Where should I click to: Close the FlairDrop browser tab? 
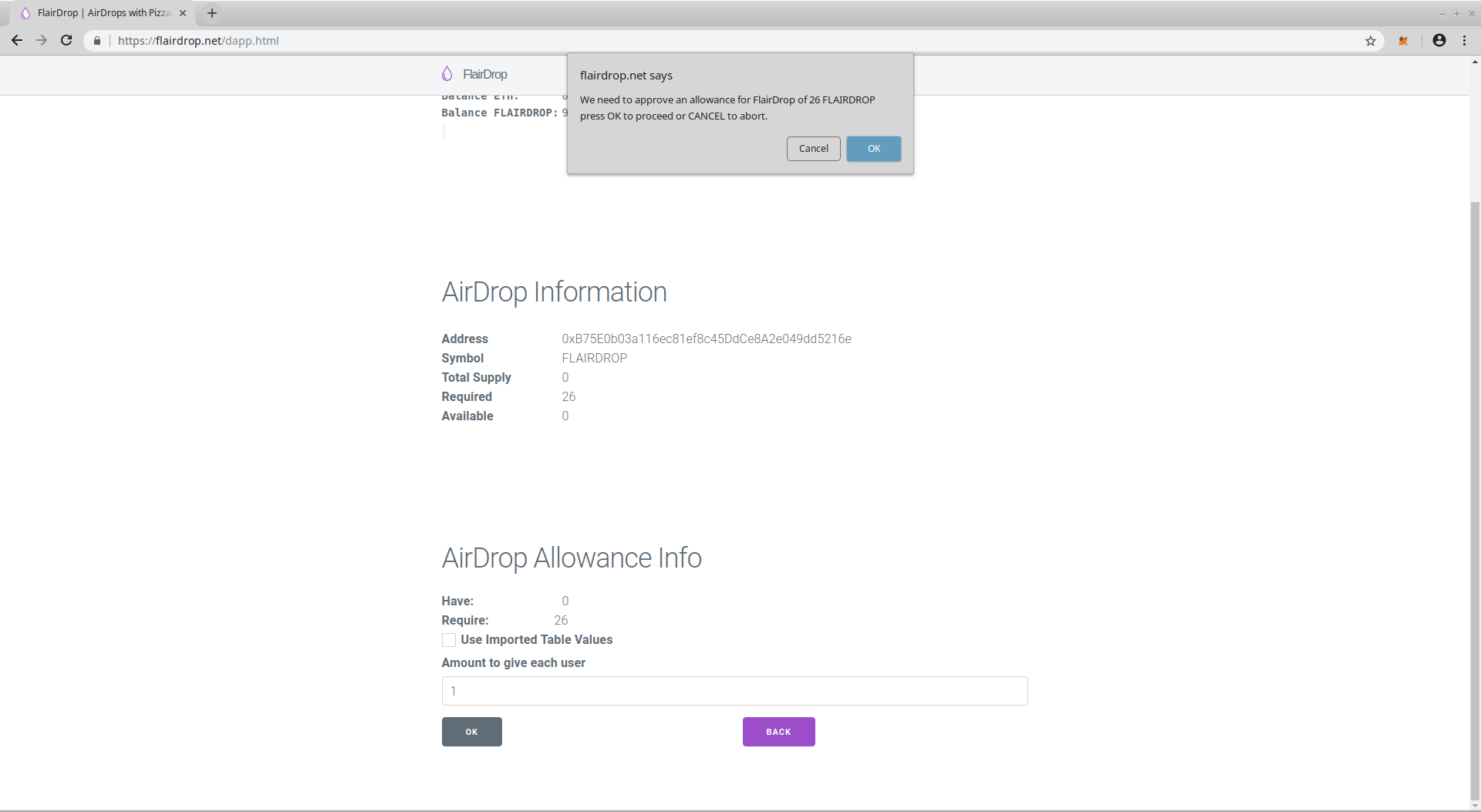183,13
